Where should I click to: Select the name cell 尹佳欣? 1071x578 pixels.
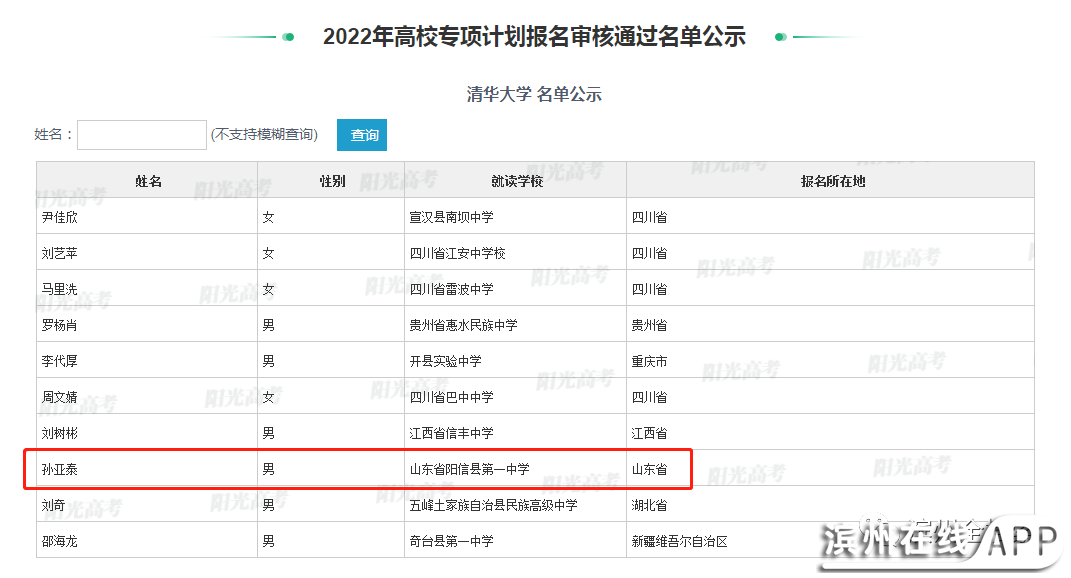60,217
